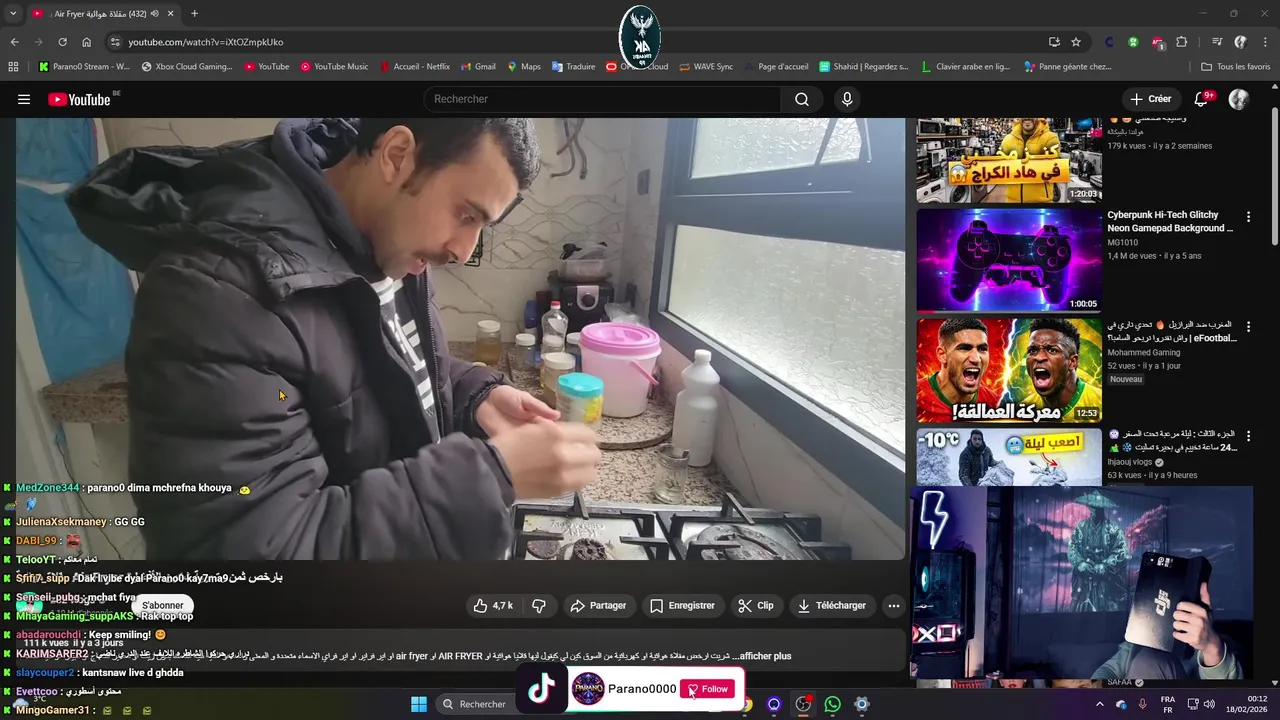Click the Partager share button
This screenshot has width=1280, height=720.
[598, 605]
